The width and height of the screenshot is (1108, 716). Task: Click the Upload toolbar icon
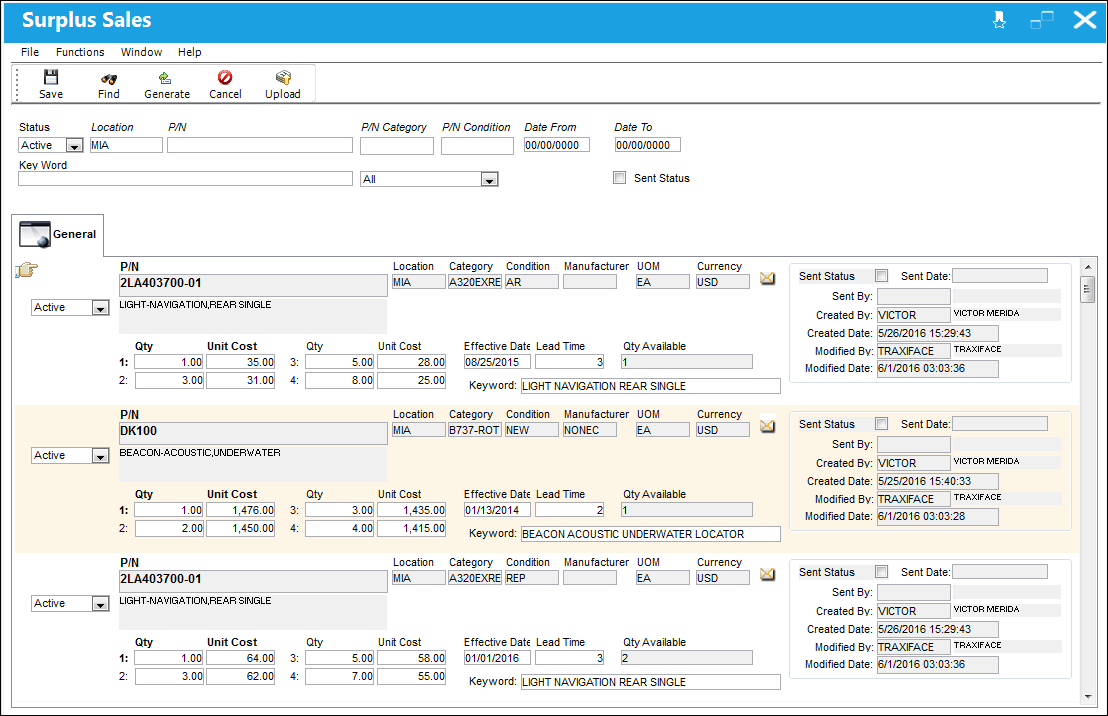click(283, 77)
